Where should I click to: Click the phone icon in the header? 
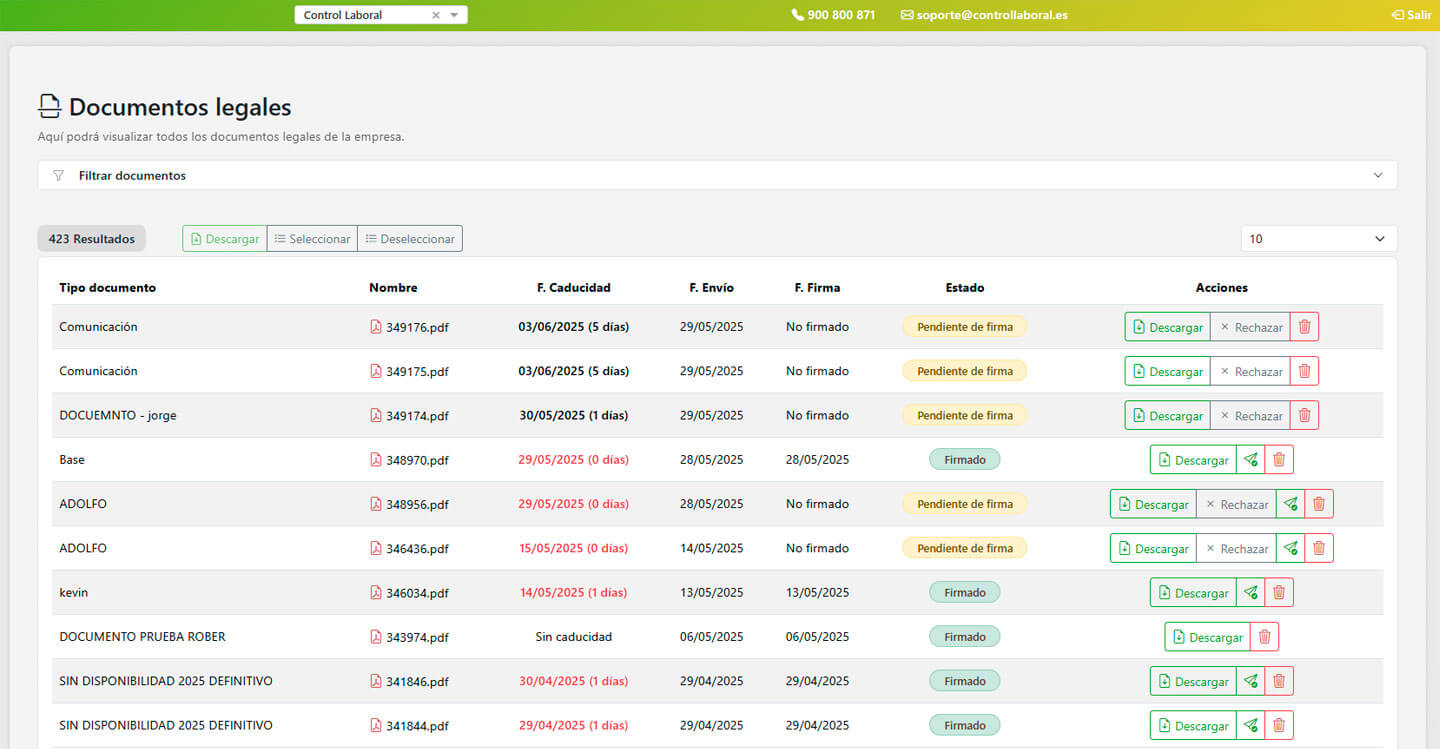pyautogui.click(x=797, y=15)
